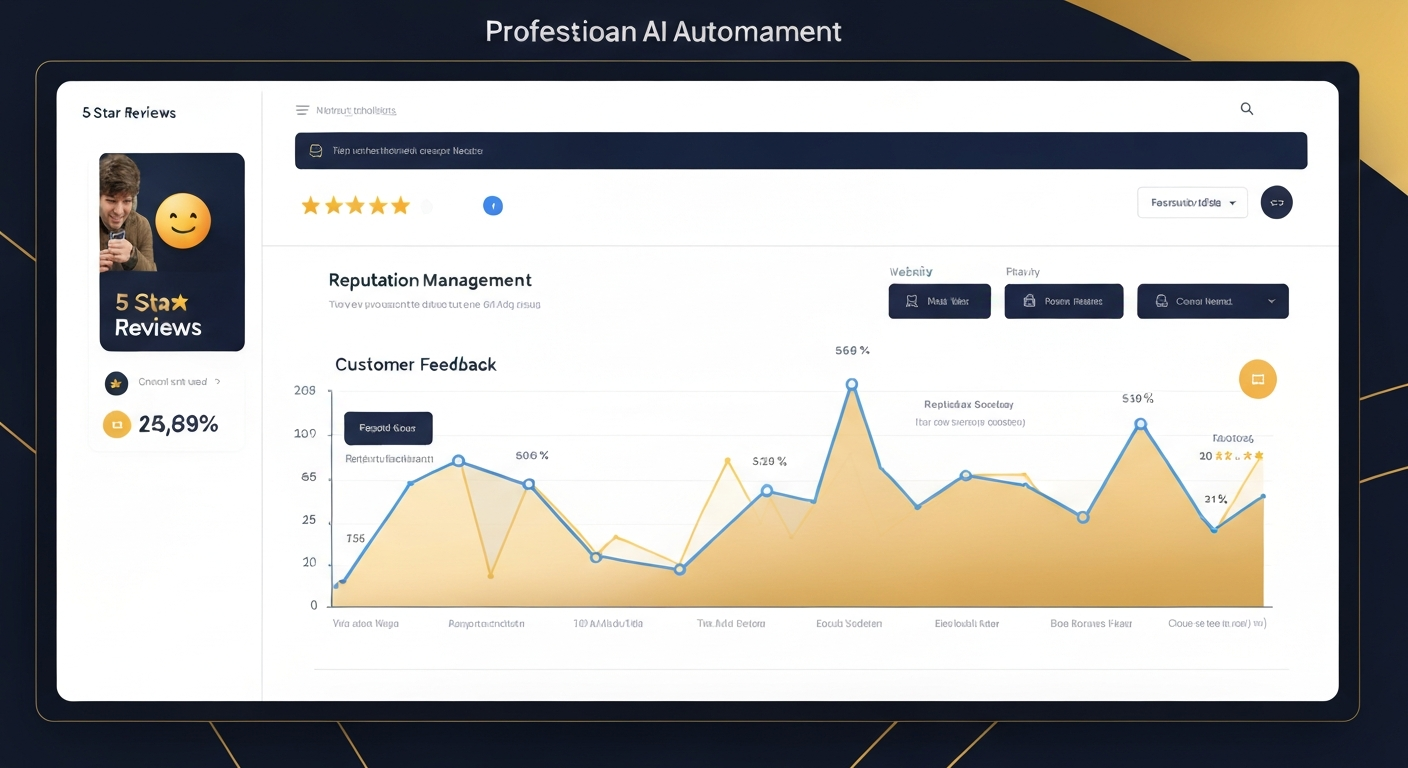Open the hamburger menu icon
This screenshot has width=1408, height=768.
tap(302, 110)
